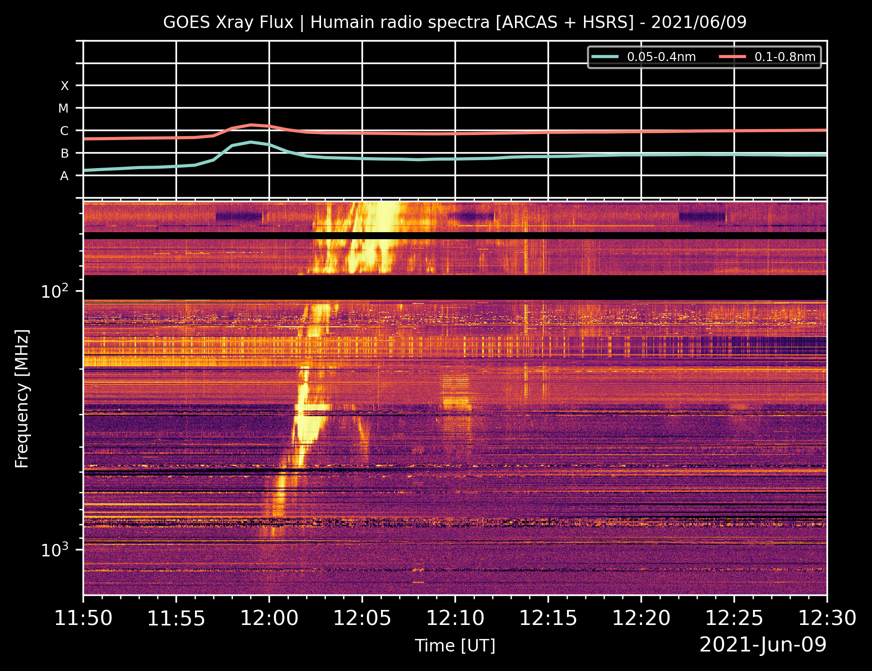Image resolution: width=872 pixels, height=671 pixels.
Task: Click the 12:10 time tick label
Action: (455, 618)
